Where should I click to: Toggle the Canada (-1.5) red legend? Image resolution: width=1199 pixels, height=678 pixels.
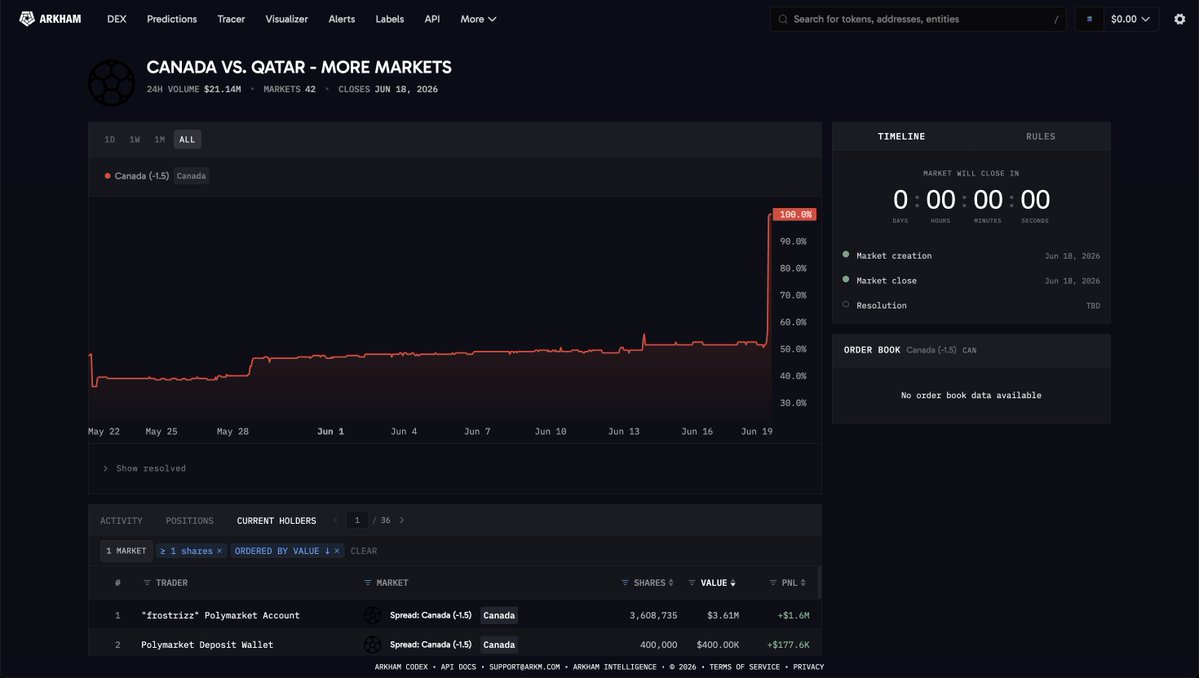137,176
